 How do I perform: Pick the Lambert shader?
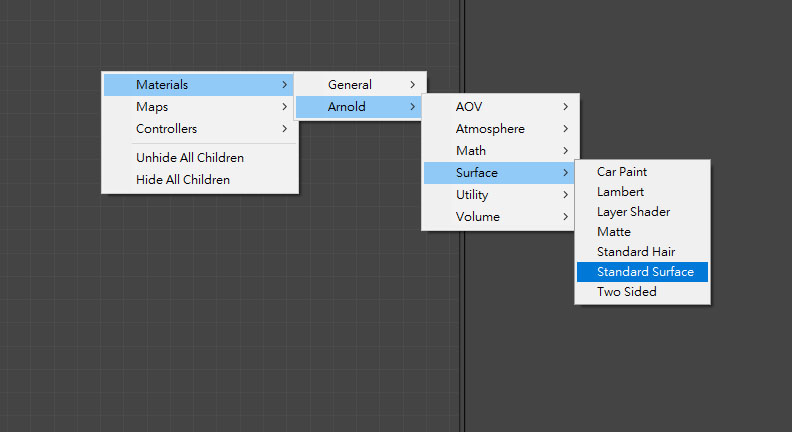coord(621,192)
